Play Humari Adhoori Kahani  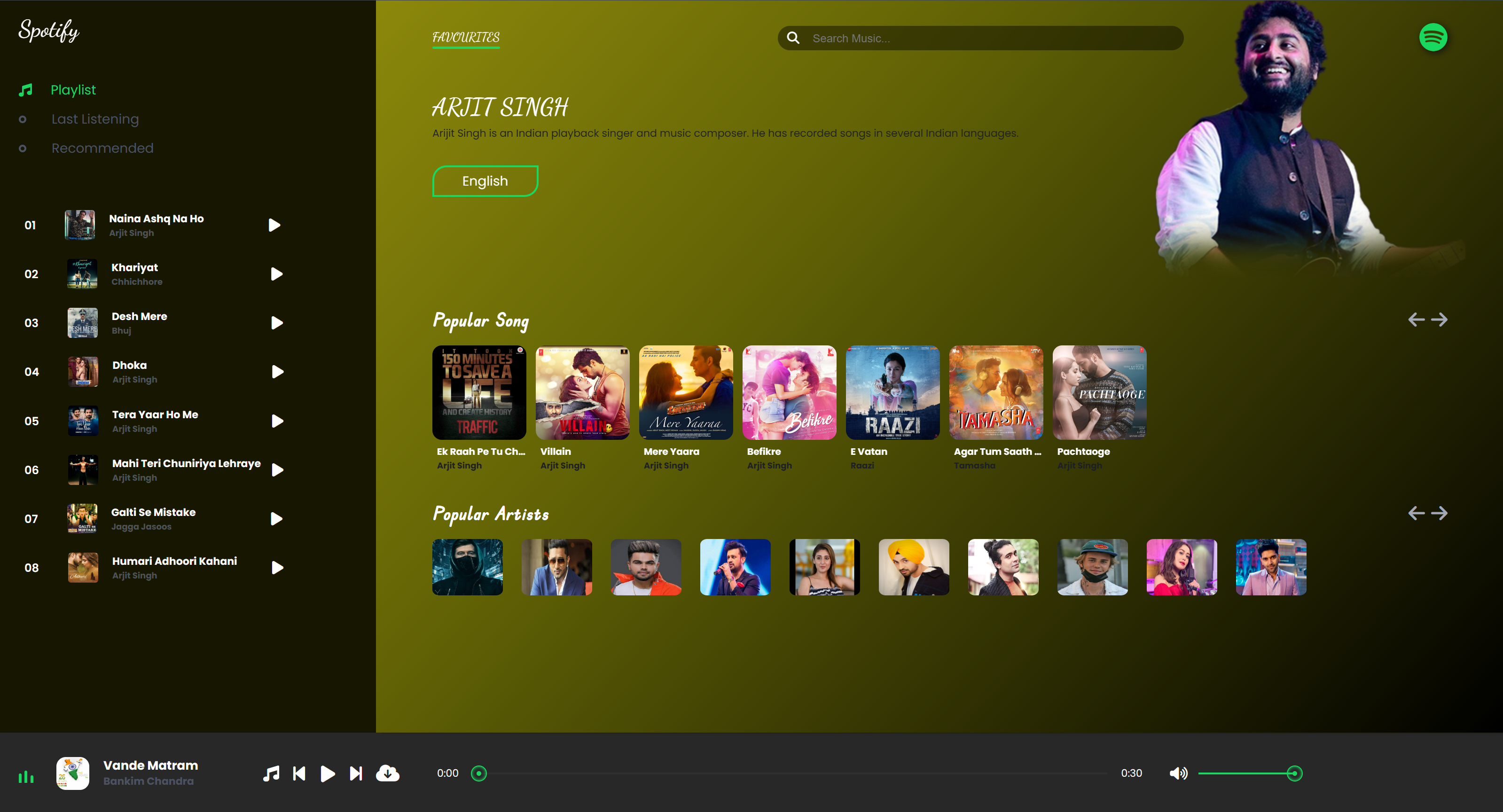(x=277, y=568)
